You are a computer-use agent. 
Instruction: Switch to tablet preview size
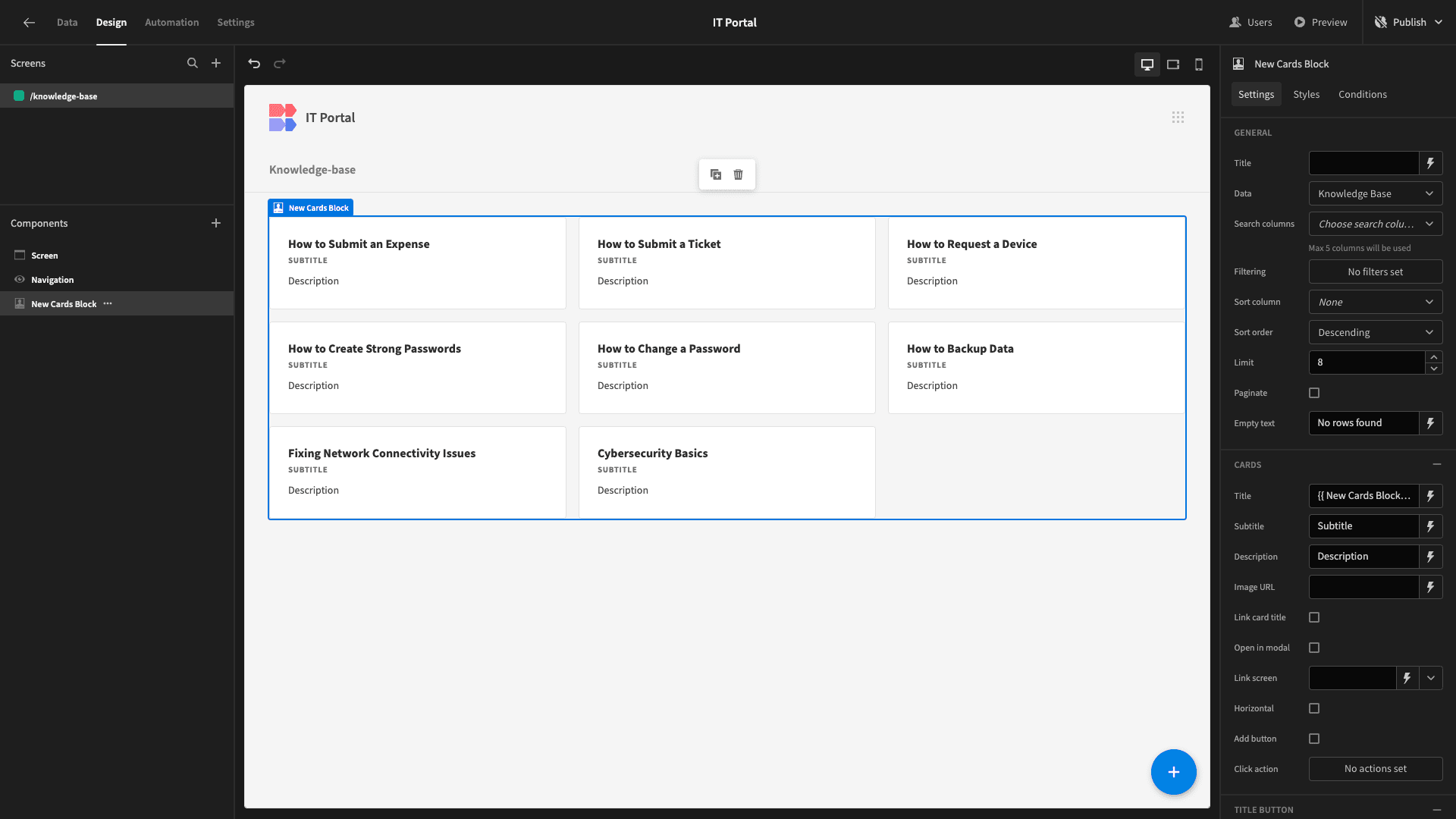(1173, 64)
